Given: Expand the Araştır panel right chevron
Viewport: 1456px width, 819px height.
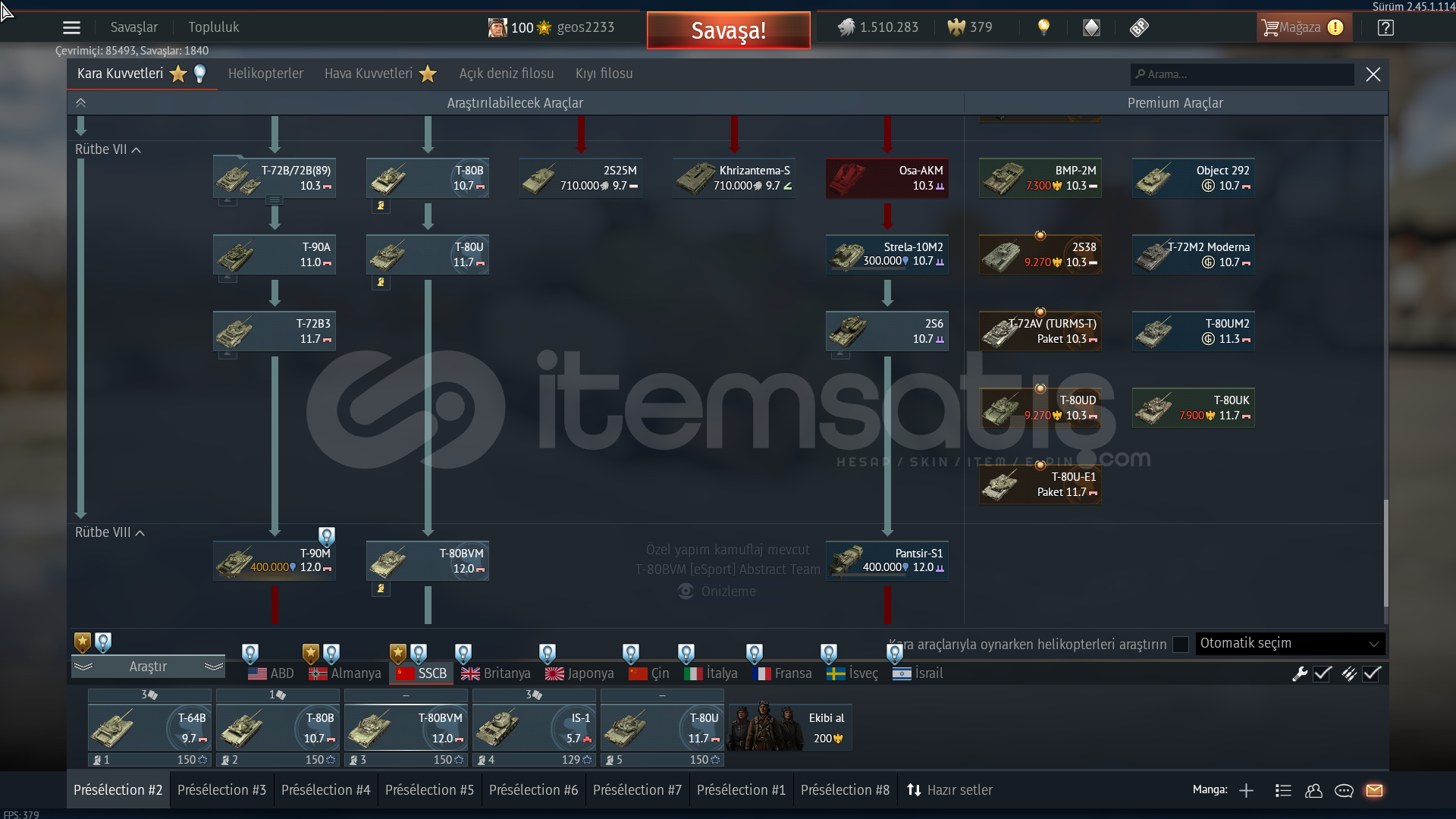Looking at the screenshot, I should [214, 667].
